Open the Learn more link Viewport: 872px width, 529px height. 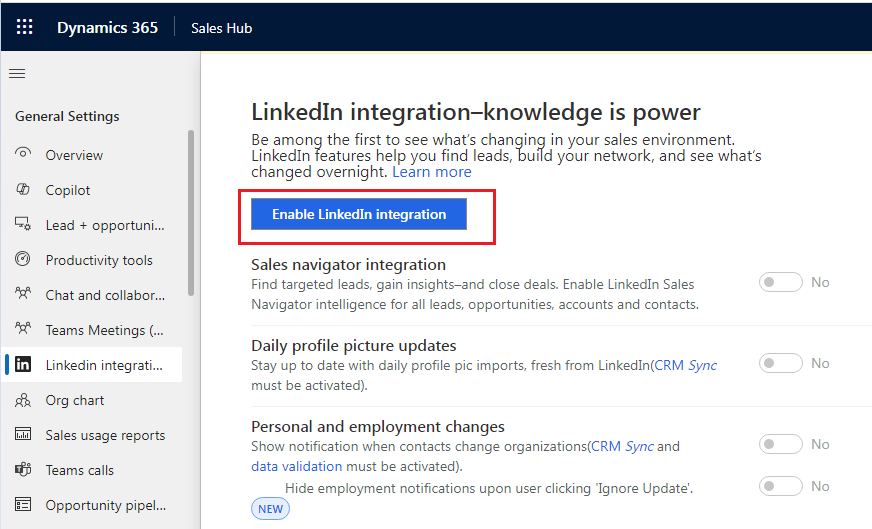(432, 172)
